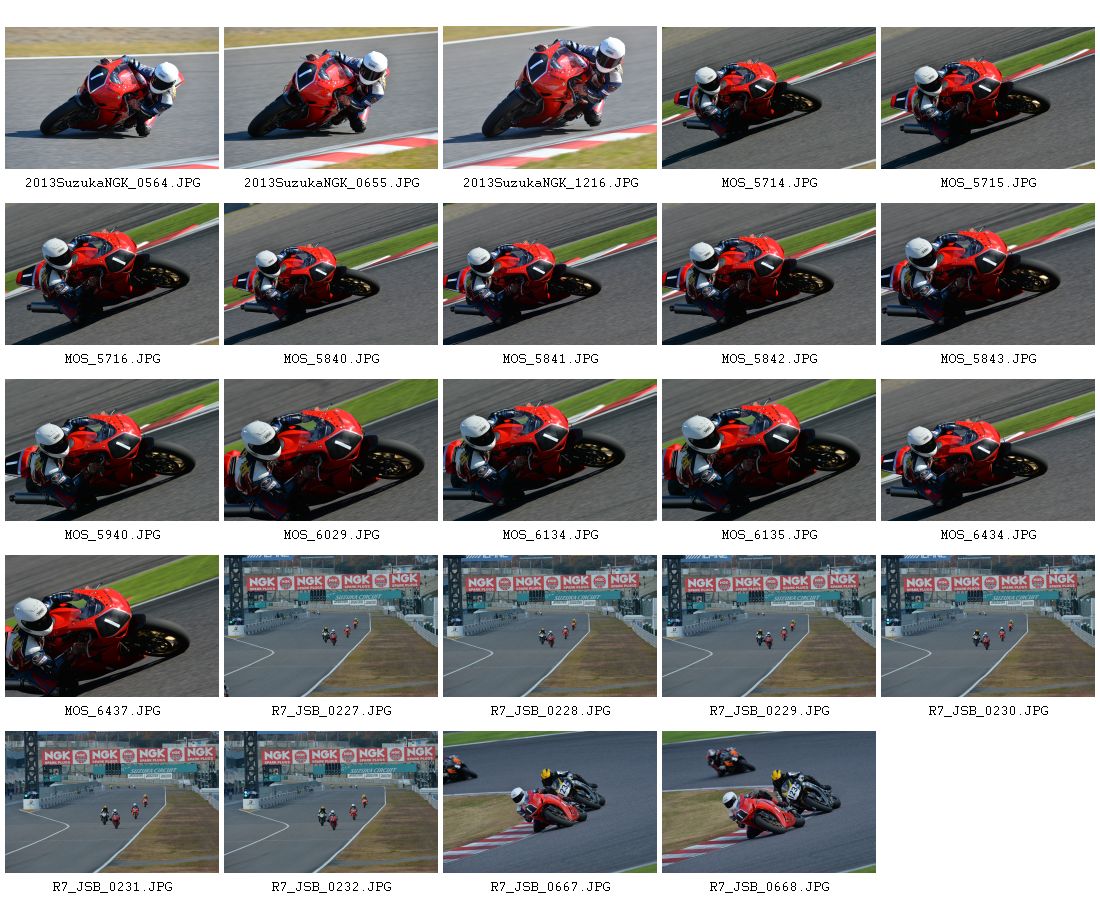Click thumbnail 2013SuzukaNGK_1216.JPG
The width and height of the screenshot is (1100, 900).
pos(550,98)
